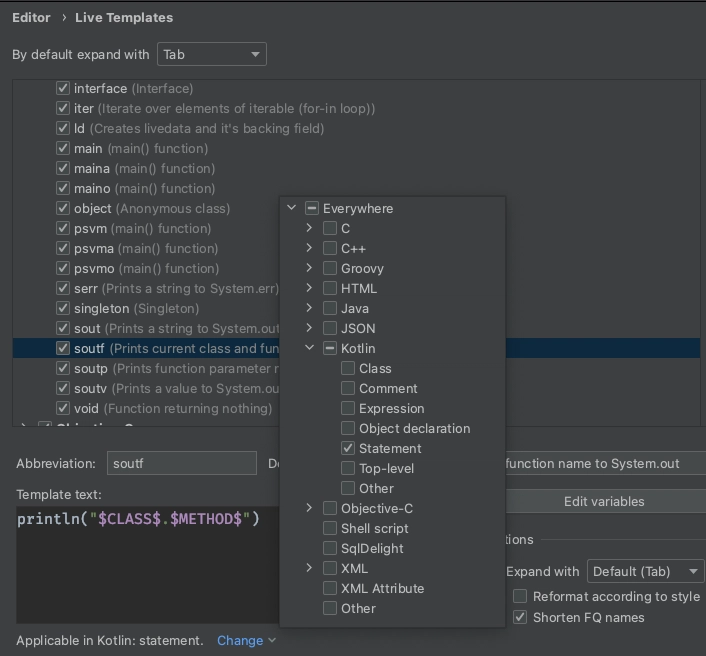This screenshot has width=706, height=656.
Task: Check the Other context under Kotlin
Action: point(348,488)
